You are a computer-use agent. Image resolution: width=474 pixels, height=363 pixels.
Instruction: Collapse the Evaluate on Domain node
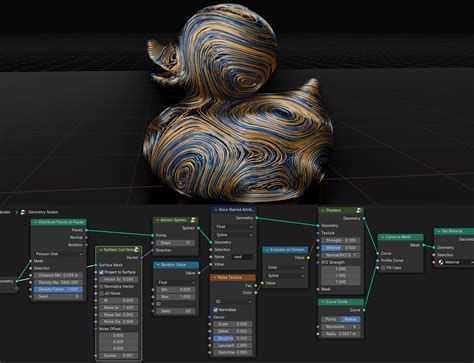click(x=267, y=250)
